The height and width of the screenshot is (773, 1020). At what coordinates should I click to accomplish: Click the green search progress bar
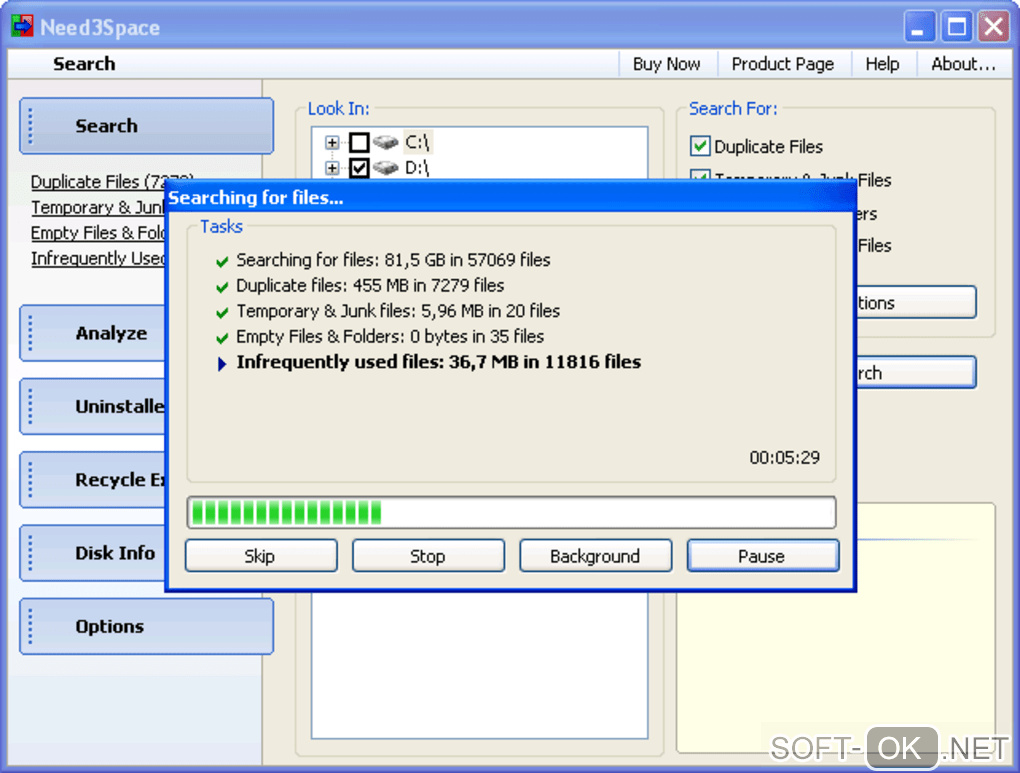(x=511, y=513)
